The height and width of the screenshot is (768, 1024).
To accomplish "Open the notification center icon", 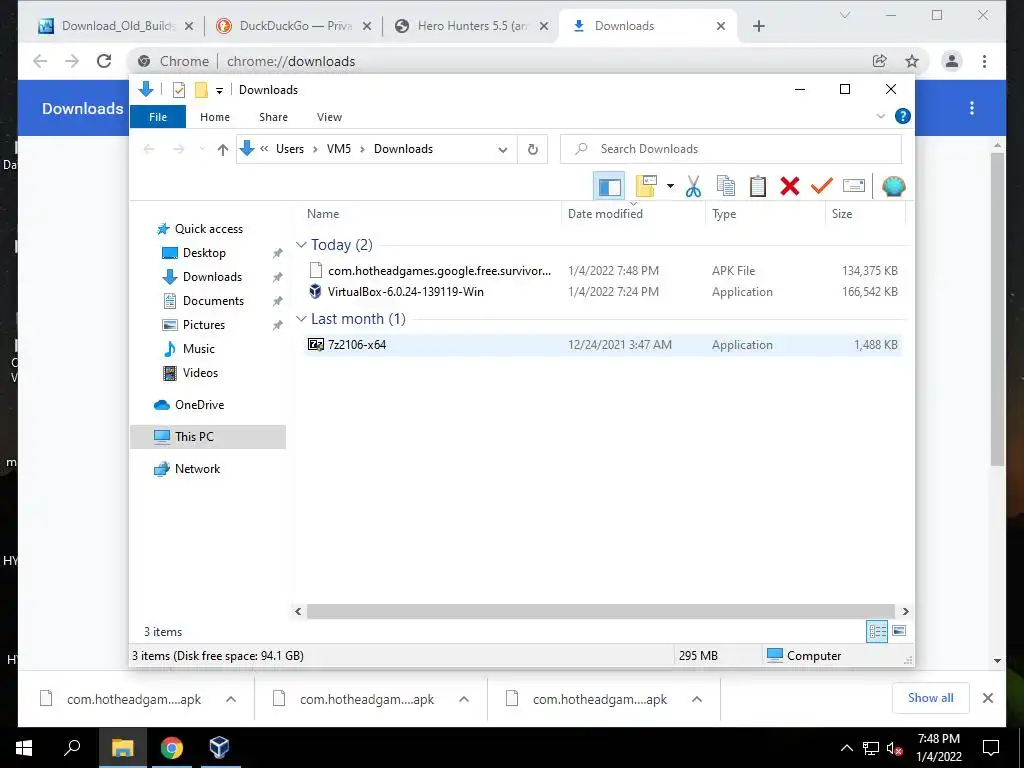I will tap(991, 748).
